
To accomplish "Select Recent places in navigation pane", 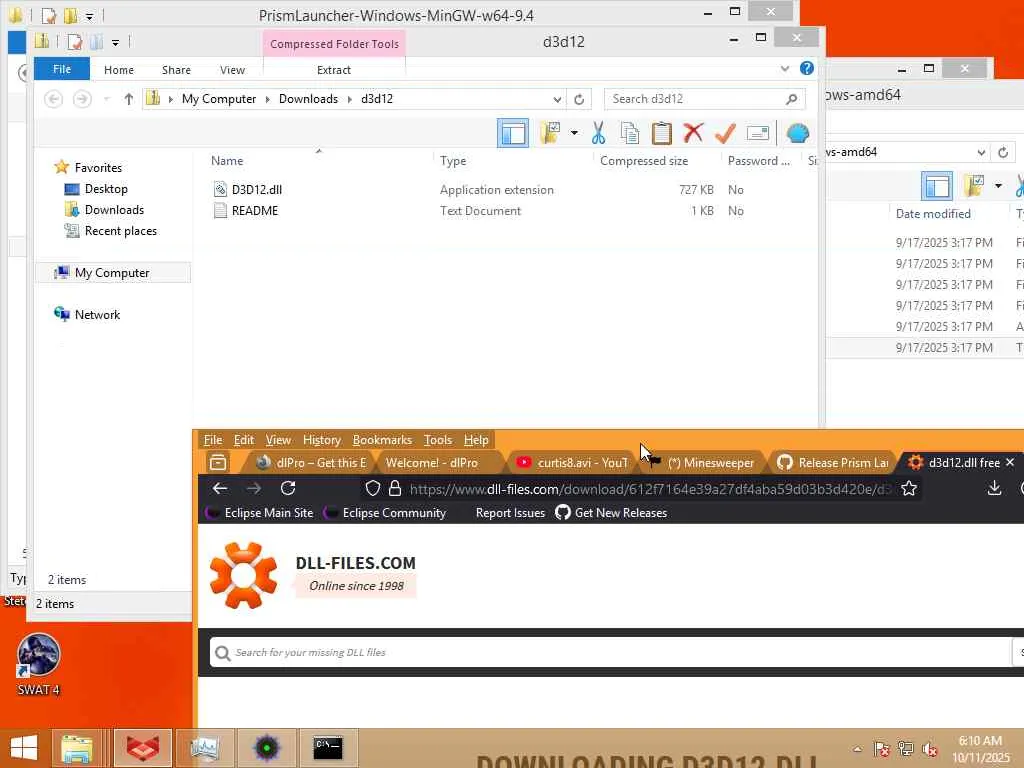I will [x=121, y=231].
